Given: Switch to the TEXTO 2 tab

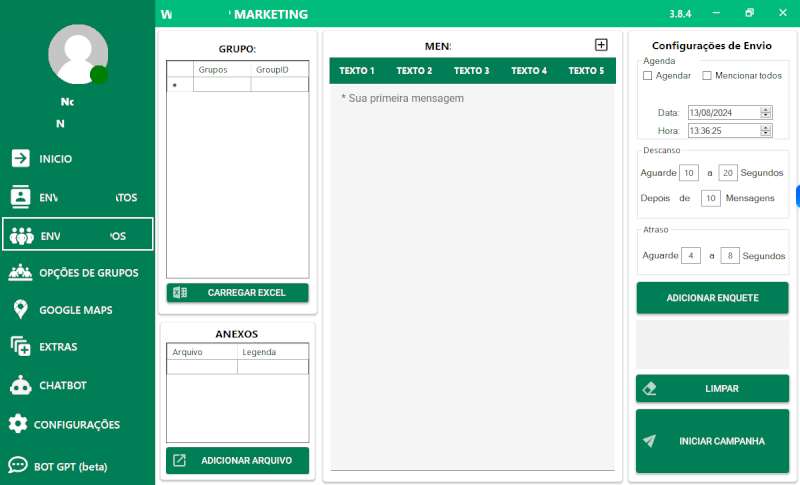Looking at the screenshot, I should click(414, 71).
